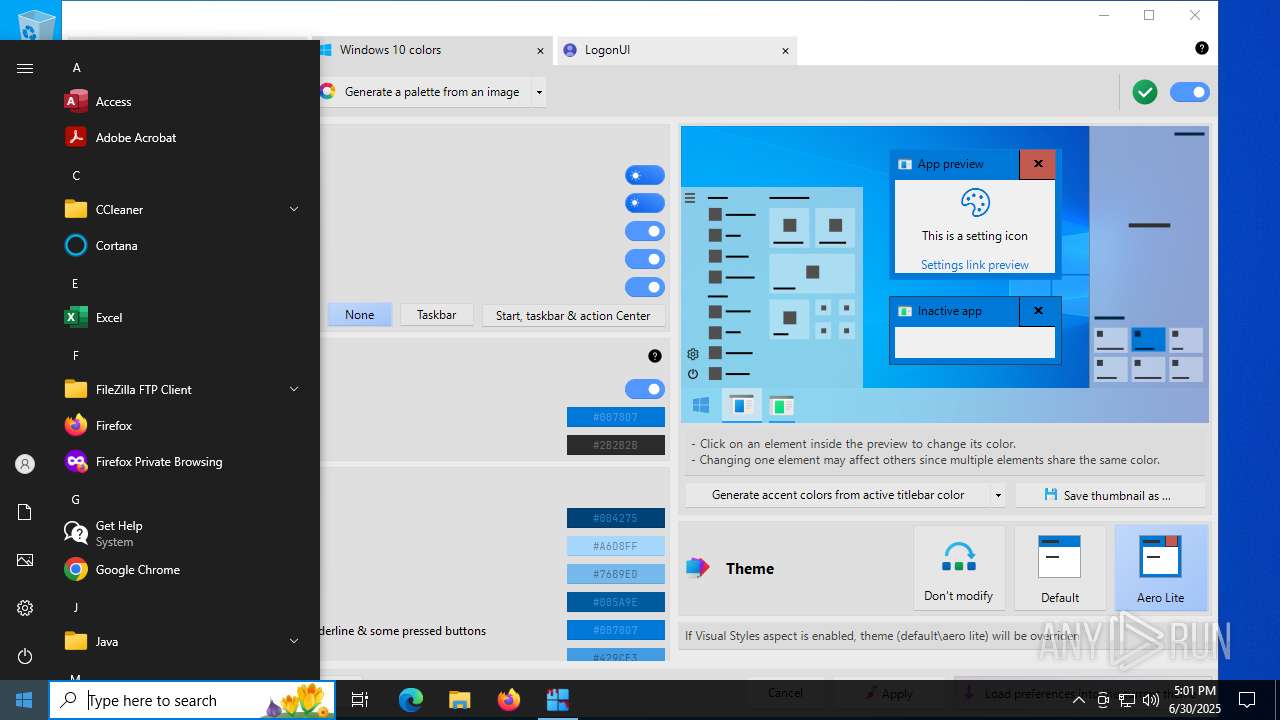
Task: Switch to the LogonUI tab
Action: click(x=675, y=50)
